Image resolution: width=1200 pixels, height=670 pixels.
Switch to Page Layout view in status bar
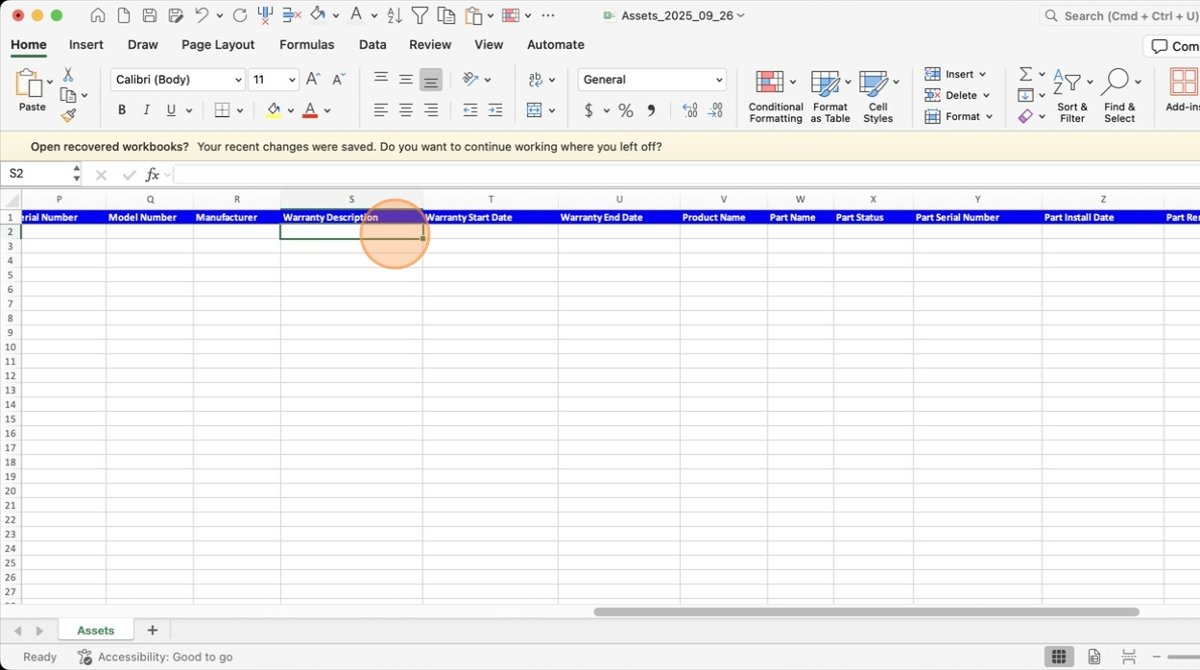1094,657
